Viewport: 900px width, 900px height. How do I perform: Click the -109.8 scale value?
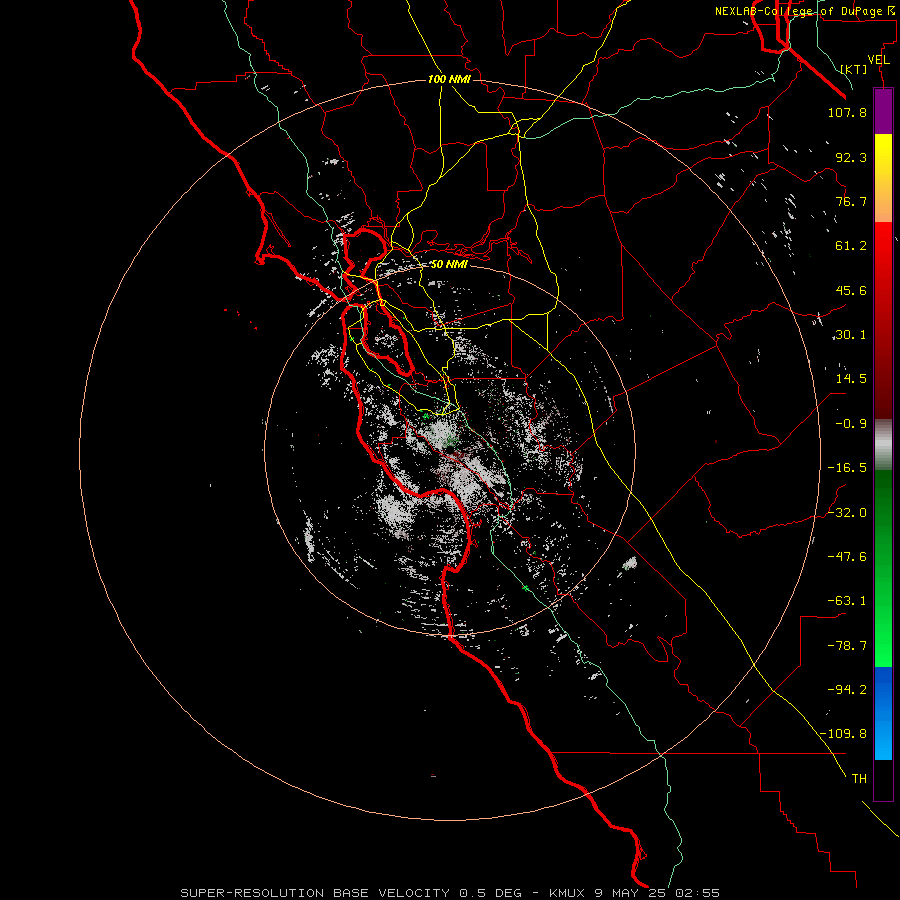click(844, 734)
